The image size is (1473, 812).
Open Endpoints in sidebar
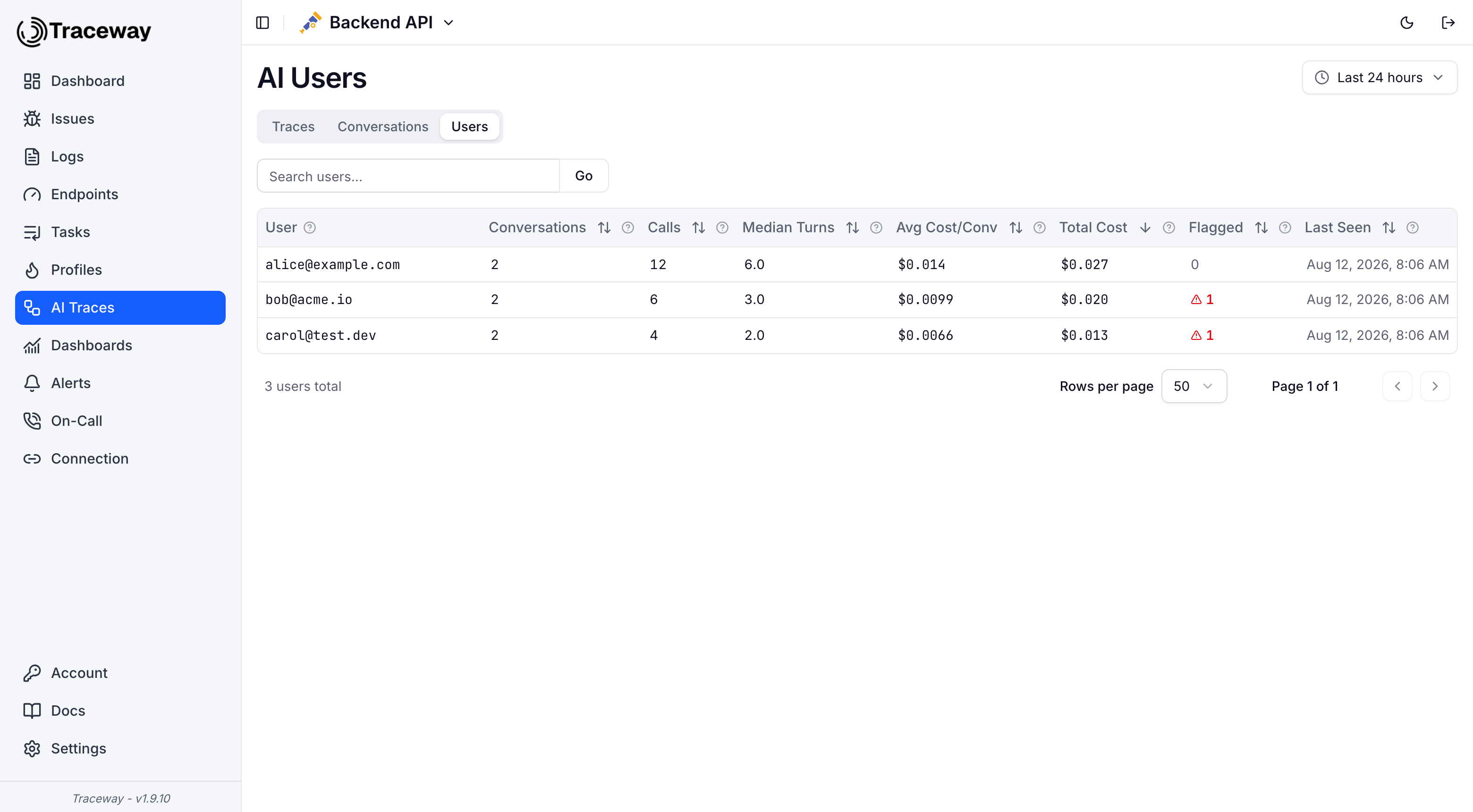(x=120, y=195)
